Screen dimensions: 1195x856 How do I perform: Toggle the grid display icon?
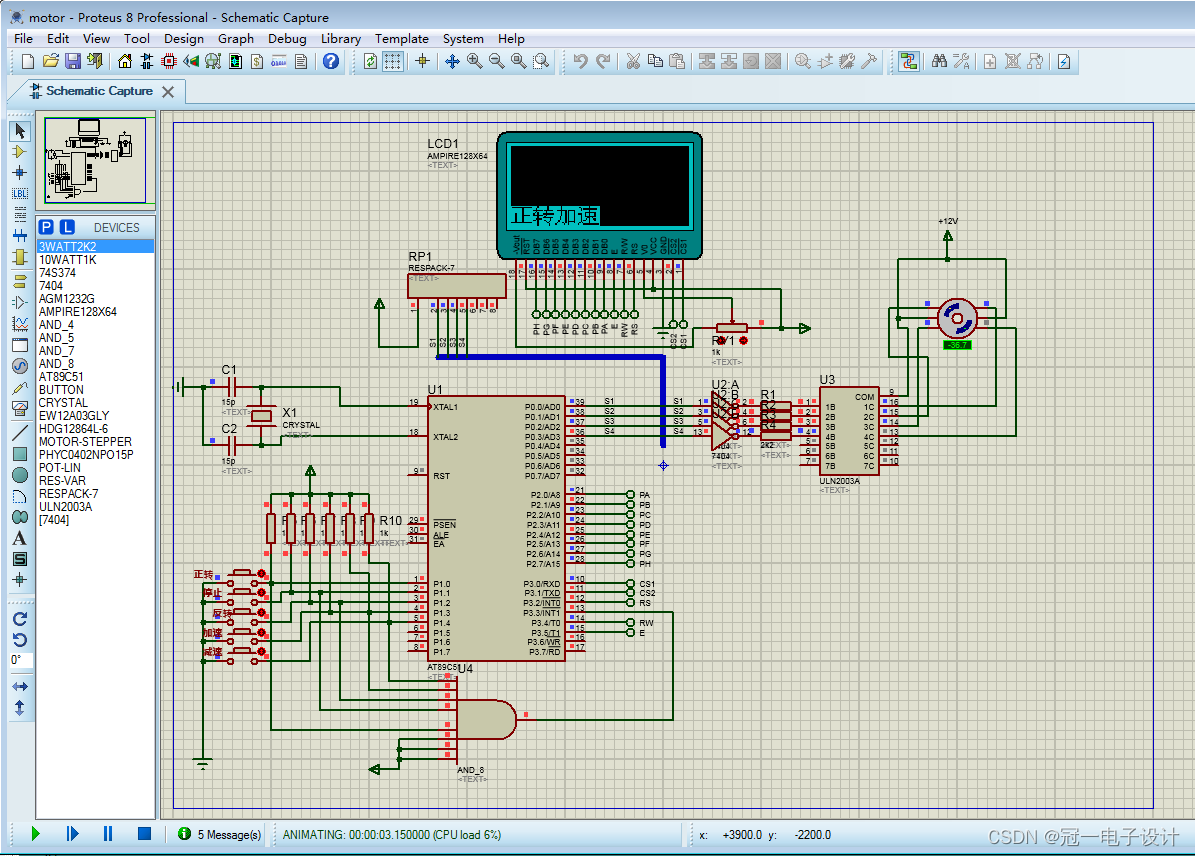392,61
